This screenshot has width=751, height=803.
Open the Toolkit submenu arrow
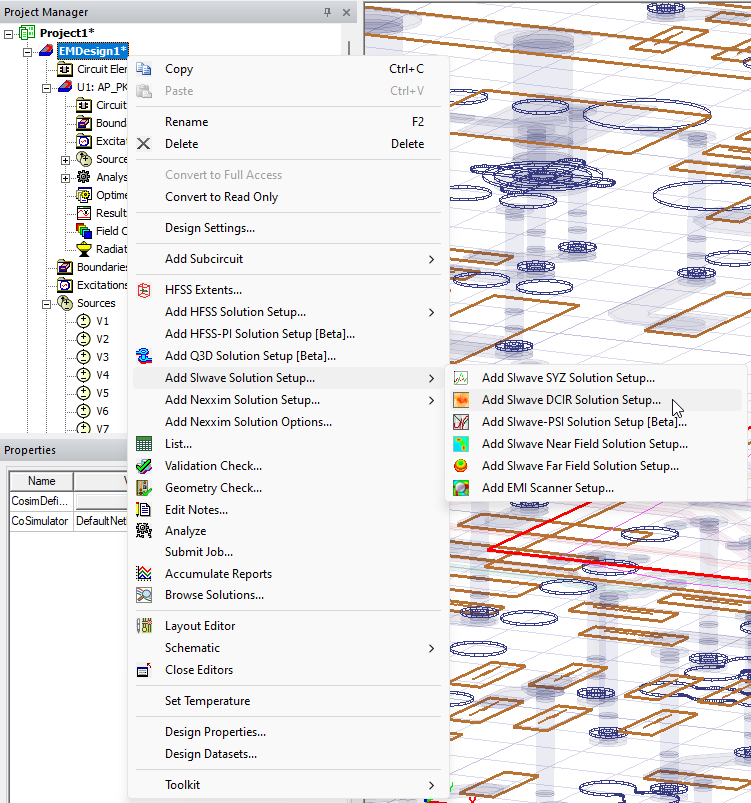point(431,785)
